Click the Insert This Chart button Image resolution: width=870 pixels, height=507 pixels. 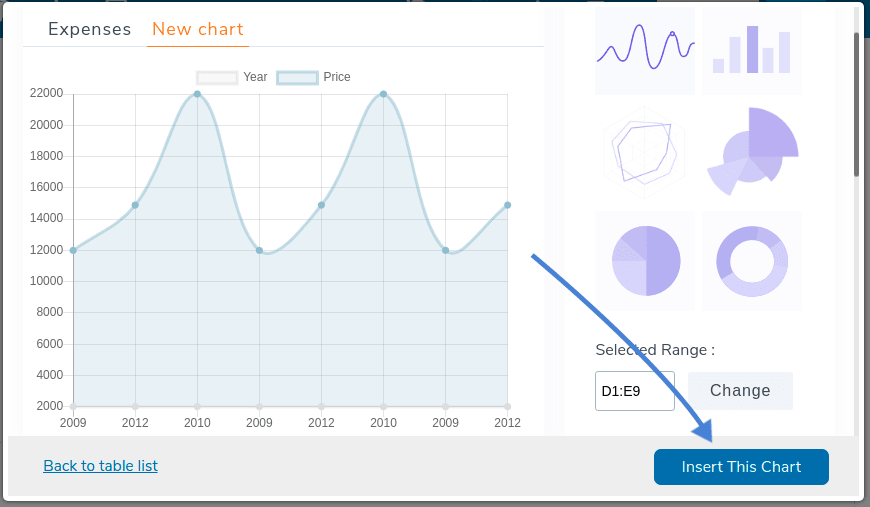(741, 467)
